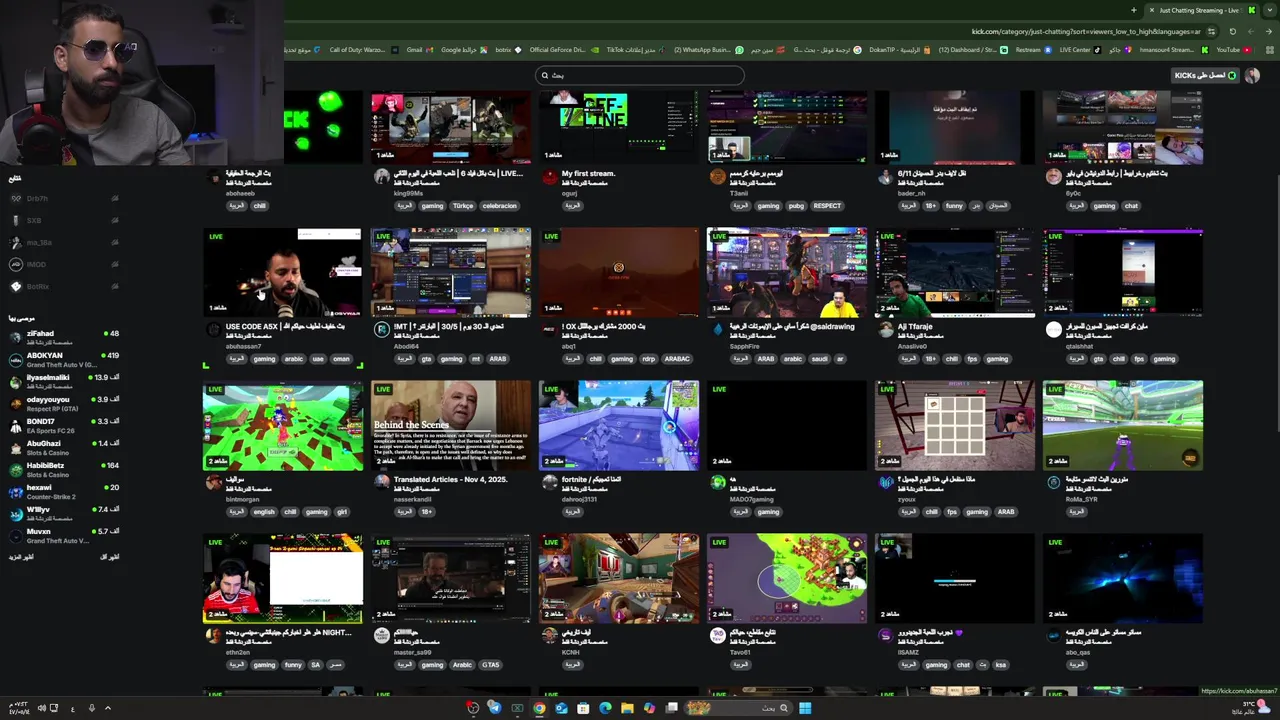
Task: Click the Abod64 channel avatar
Action: point(382,329)
